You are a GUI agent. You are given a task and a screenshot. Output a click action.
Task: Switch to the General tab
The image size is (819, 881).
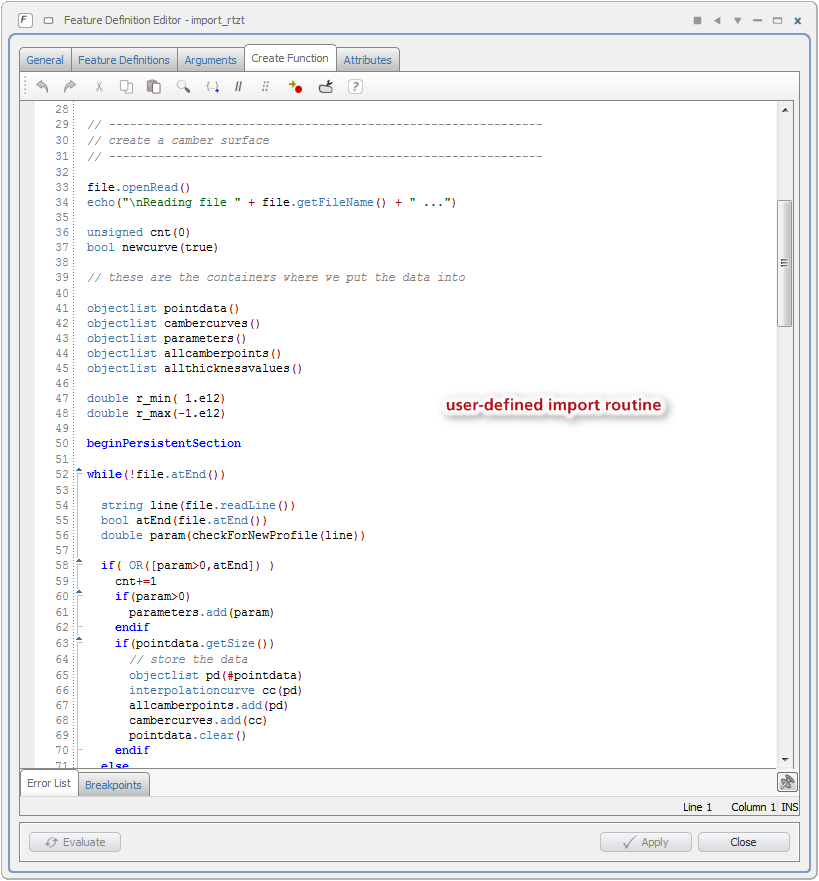pos(45,60)
